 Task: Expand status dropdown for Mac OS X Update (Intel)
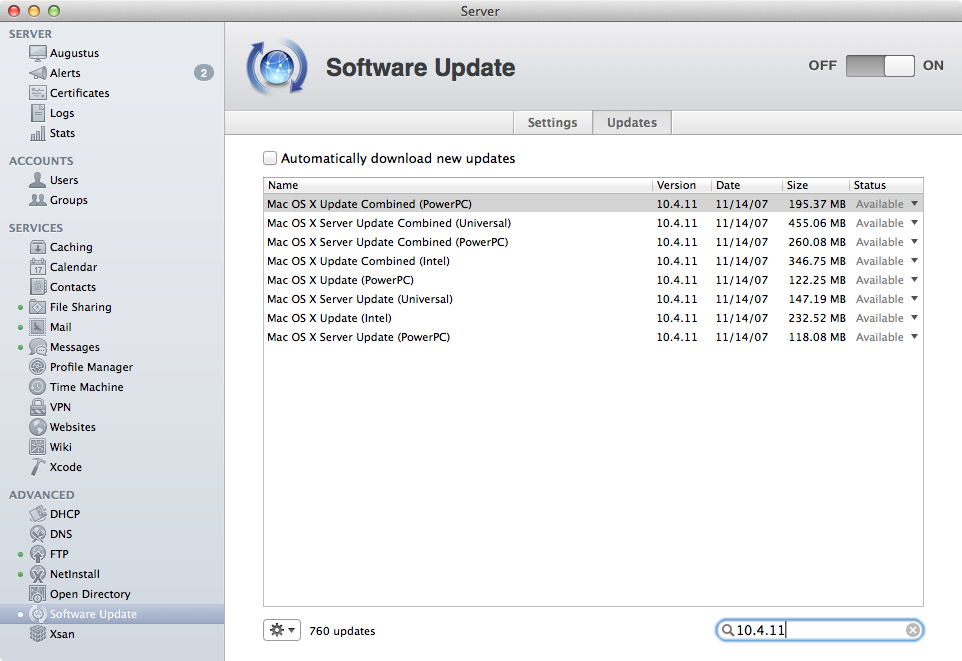[914, 318]
